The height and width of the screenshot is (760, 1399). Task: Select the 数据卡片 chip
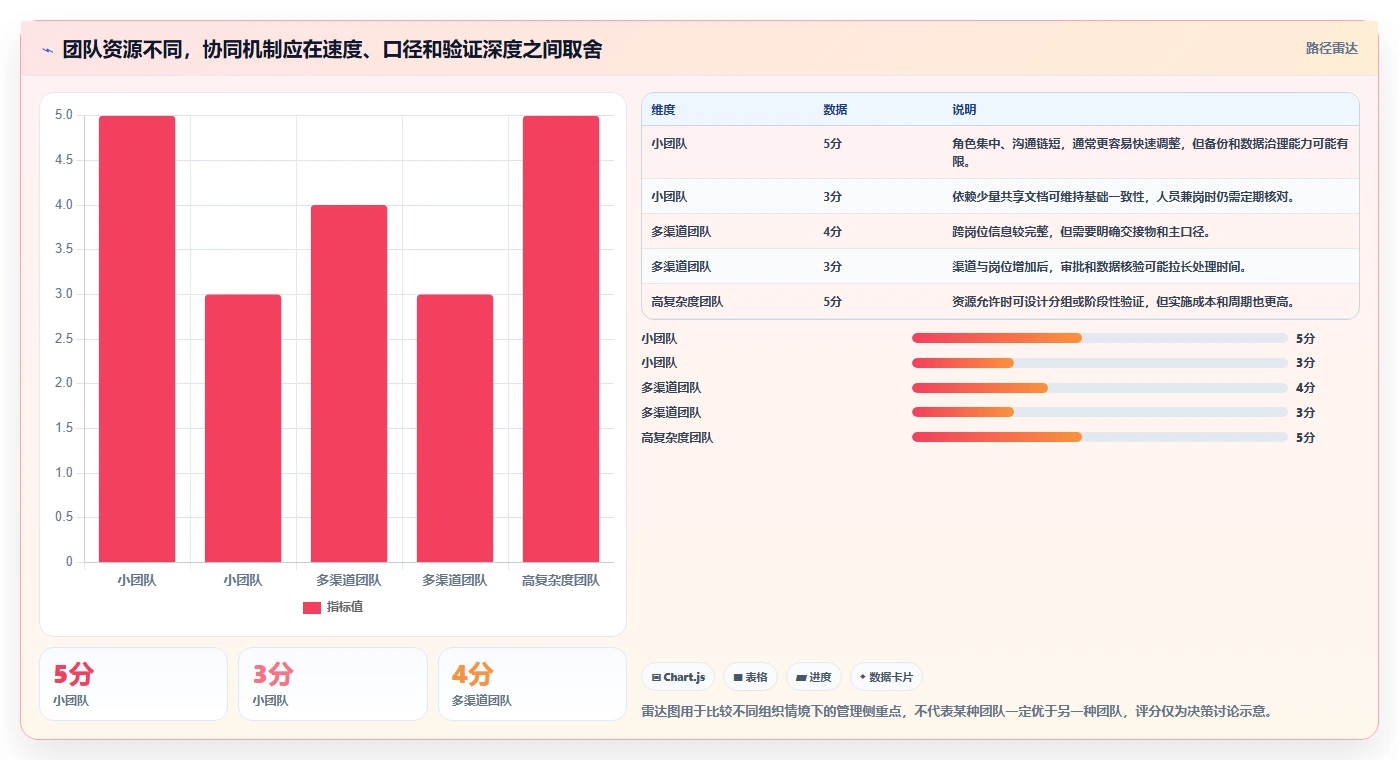pos(886,677)
